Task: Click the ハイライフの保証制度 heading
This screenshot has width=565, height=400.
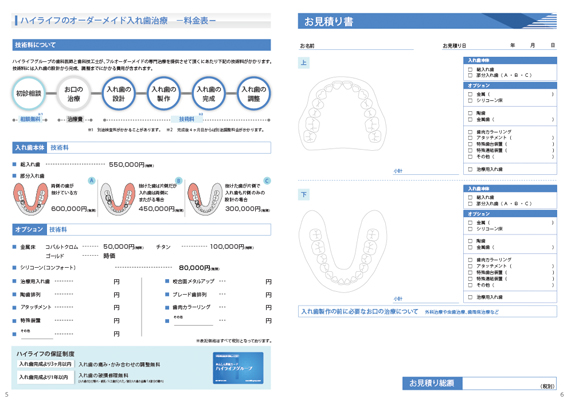Action: (45, 354)
